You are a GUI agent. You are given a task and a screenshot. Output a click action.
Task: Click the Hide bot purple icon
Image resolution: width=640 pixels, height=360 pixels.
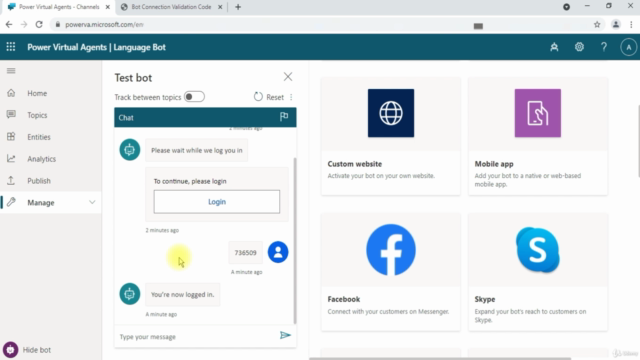click(11, 350)
